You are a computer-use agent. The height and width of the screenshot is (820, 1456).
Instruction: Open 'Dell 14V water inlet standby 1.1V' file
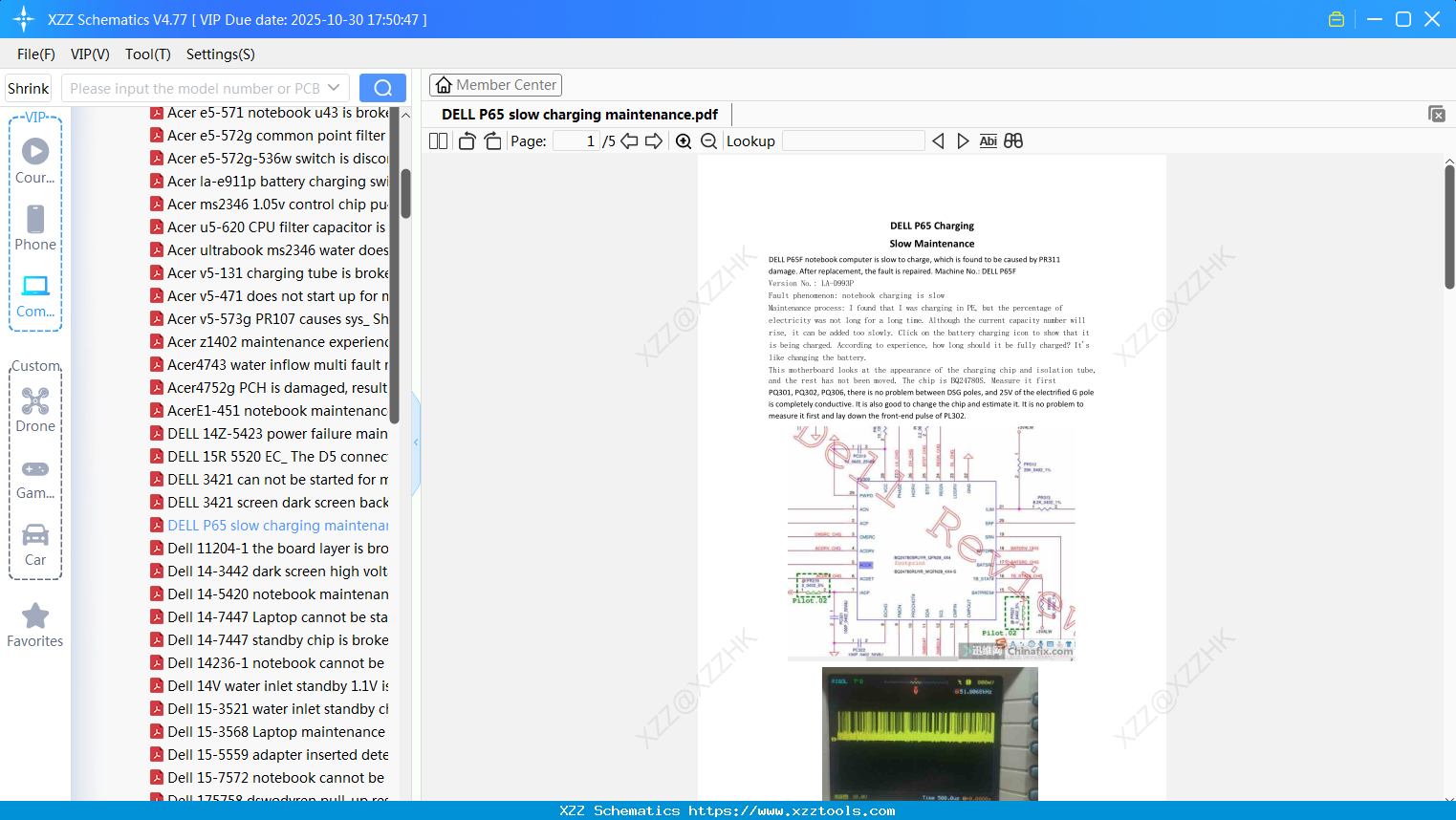tap(270, 686)
